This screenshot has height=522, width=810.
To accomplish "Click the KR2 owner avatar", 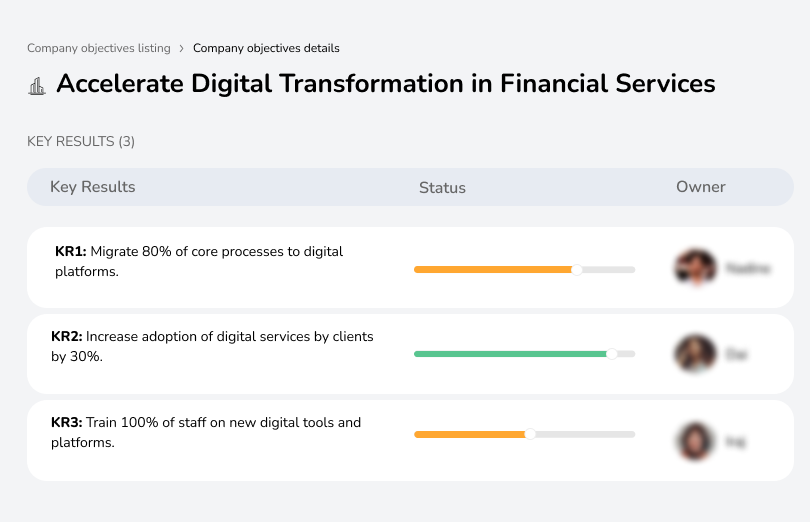I will coord(695,354).
